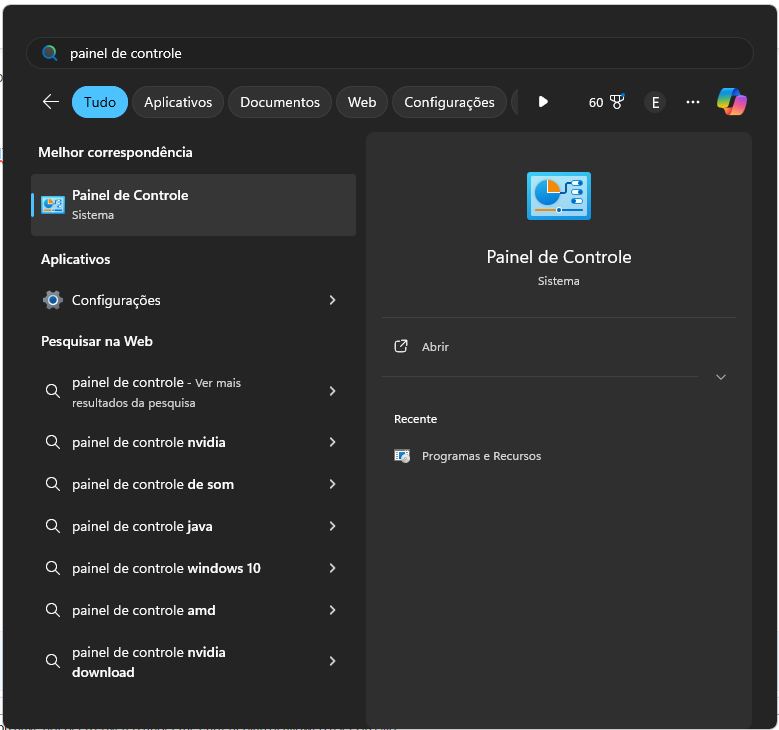The image size is (779, 730).
Task: Select 'painel de controle amd' suggestion
Action: 193,610
